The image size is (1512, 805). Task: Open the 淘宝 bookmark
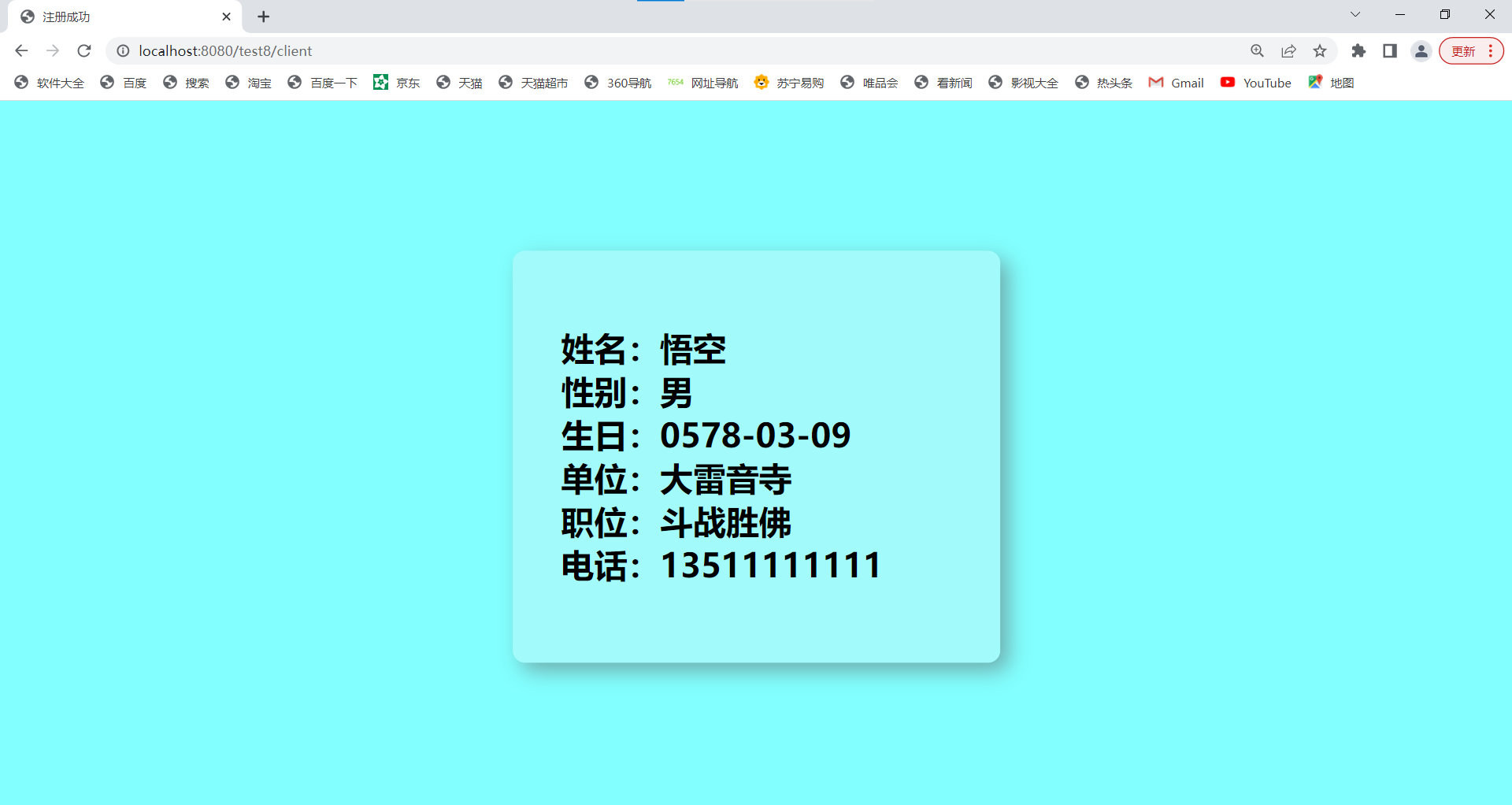(248, 82)
